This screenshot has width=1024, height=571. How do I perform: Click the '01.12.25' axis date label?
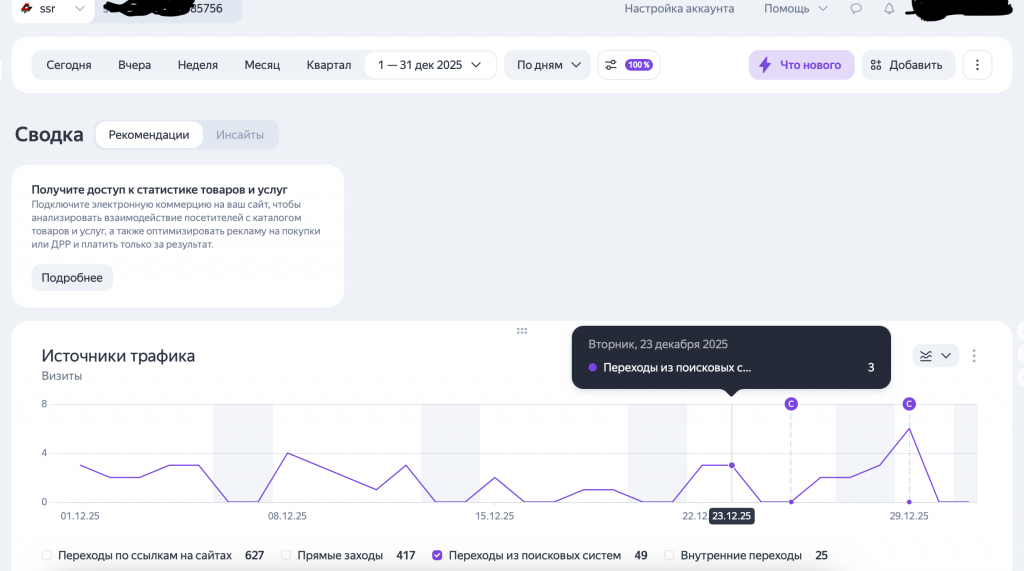pyautogui.click(x=80, y=516)
